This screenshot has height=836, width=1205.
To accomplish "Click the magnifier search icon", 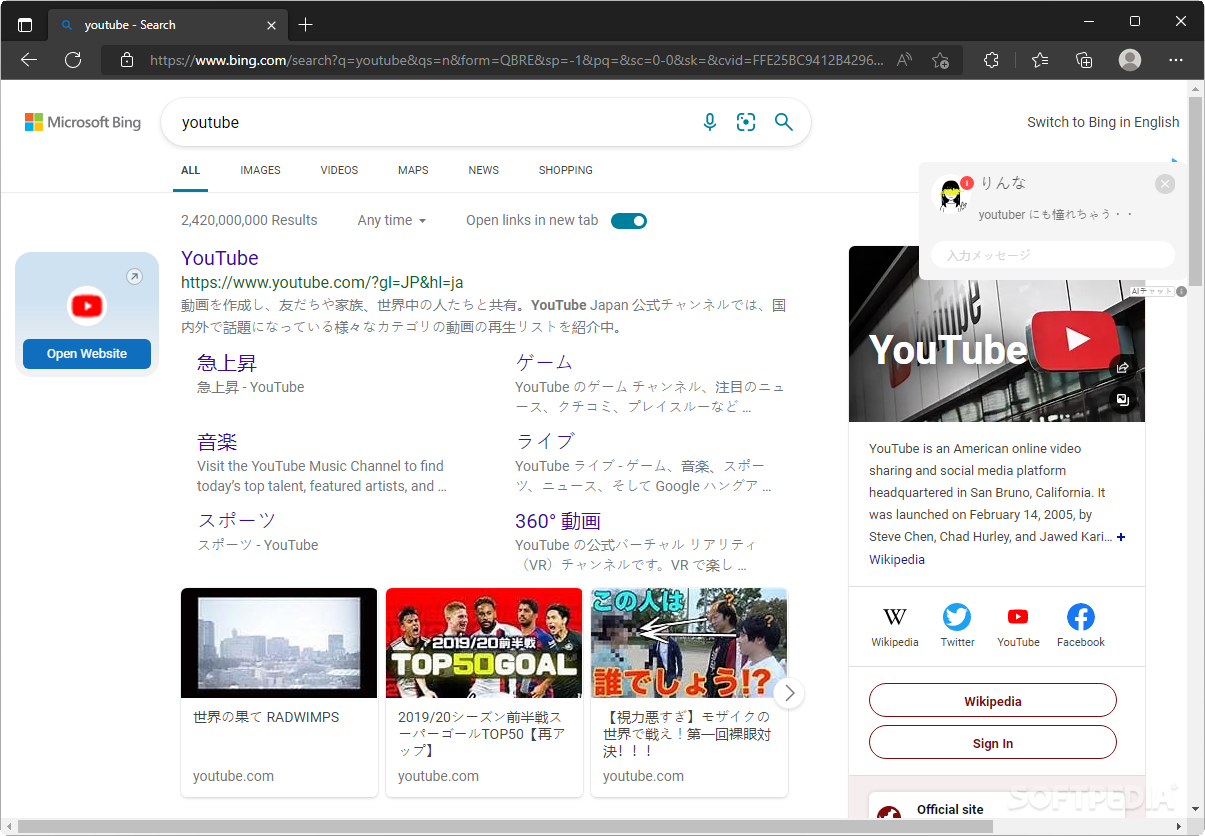I will coord(783,122).
